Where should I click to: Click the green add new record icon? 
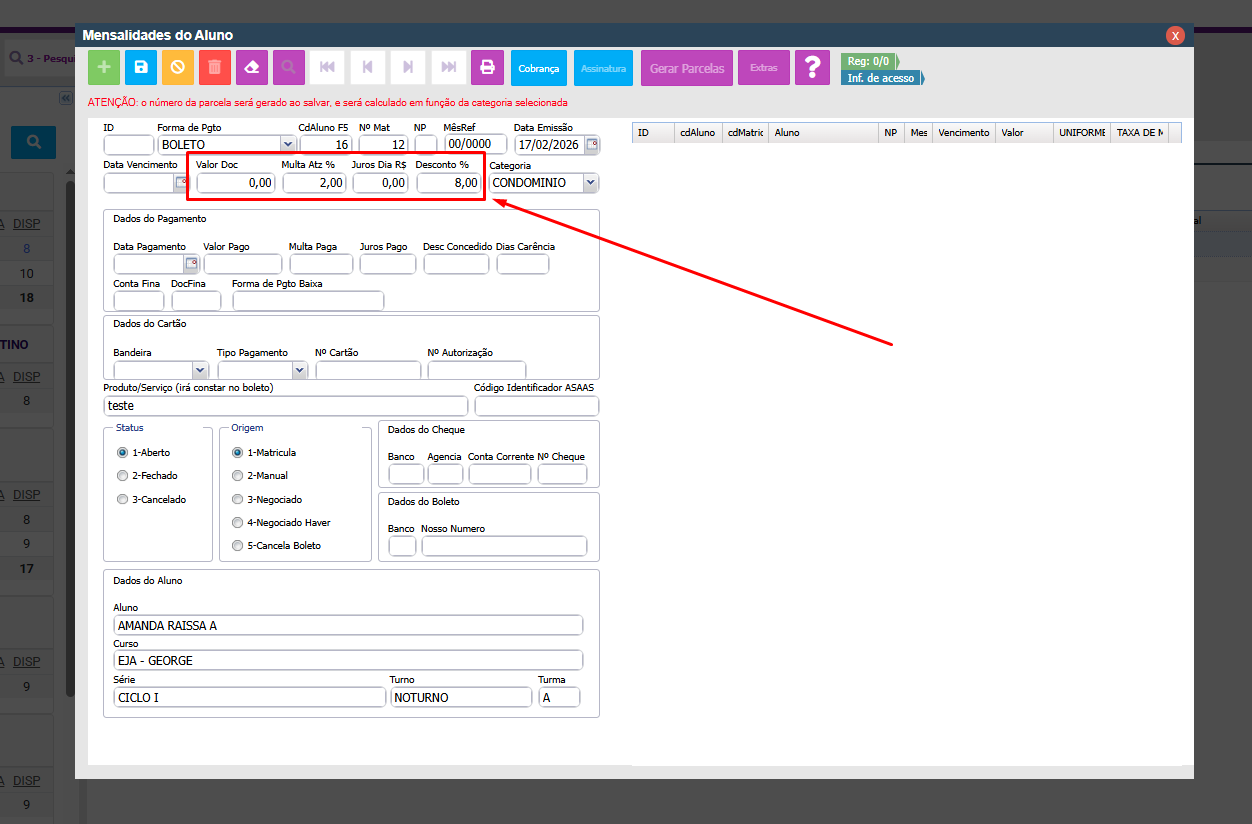pyautogui.click(x=102, y=68)
